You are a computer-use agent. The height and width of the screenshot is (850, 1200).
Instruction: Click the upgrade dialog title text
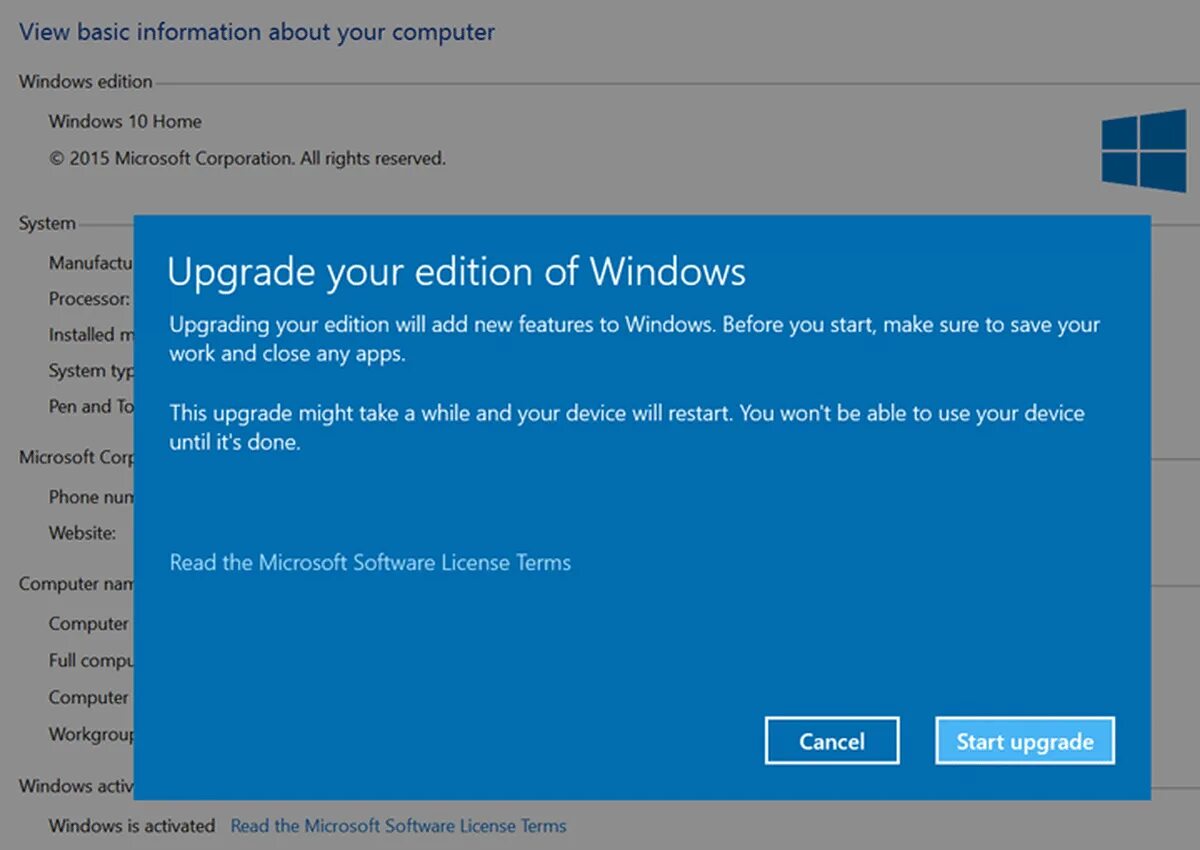coord(457,271)
